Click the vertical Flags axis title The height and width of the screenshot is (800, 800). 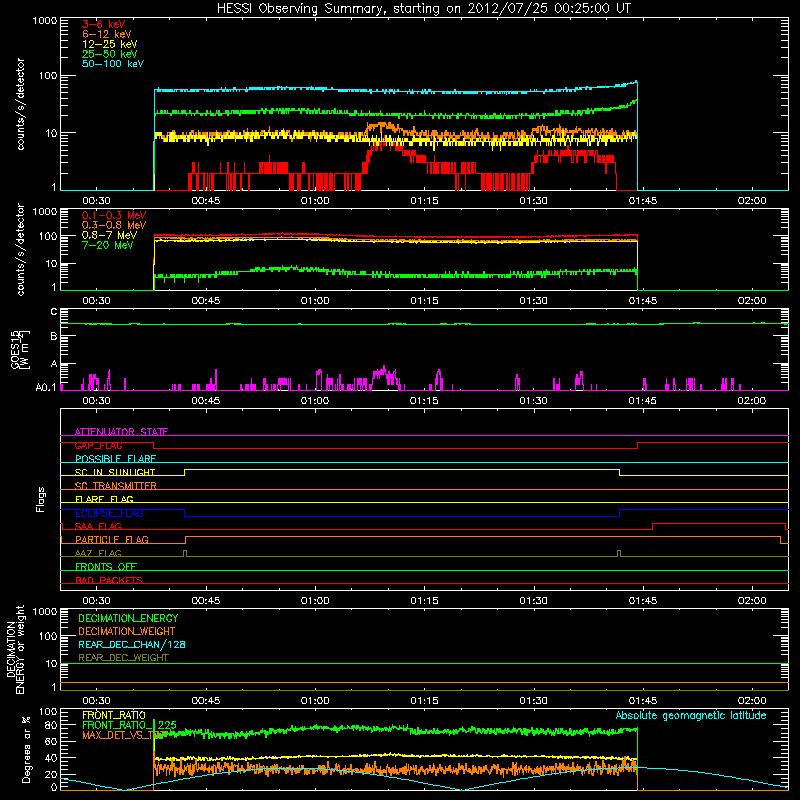click(41, 499)
